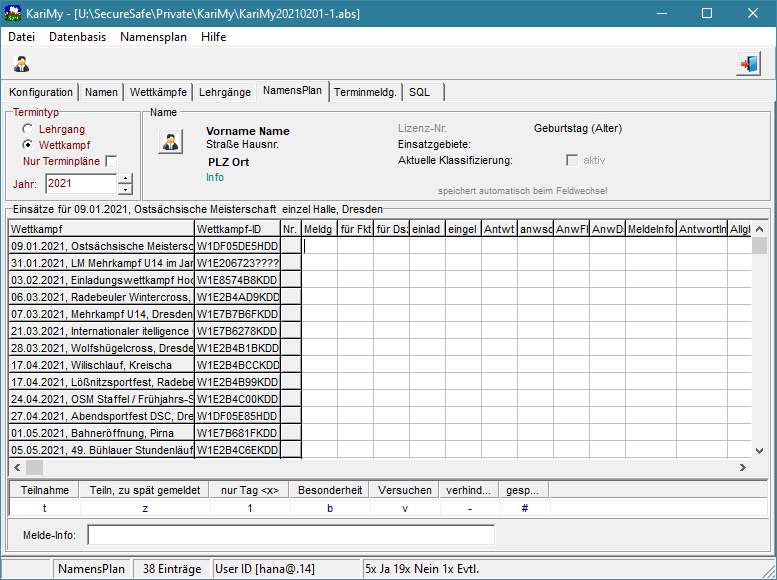This screenshot has height=580, width=777.
Task: Click the User ID [hana@.14] status panel
Action: [x=286, y=569]
